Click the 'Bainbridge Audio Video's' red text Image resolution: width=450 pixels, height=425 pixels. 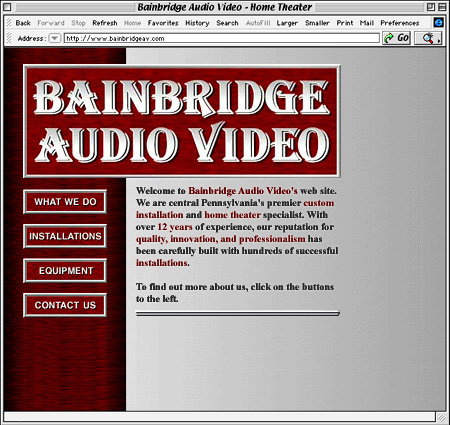[x=243, y=191]
